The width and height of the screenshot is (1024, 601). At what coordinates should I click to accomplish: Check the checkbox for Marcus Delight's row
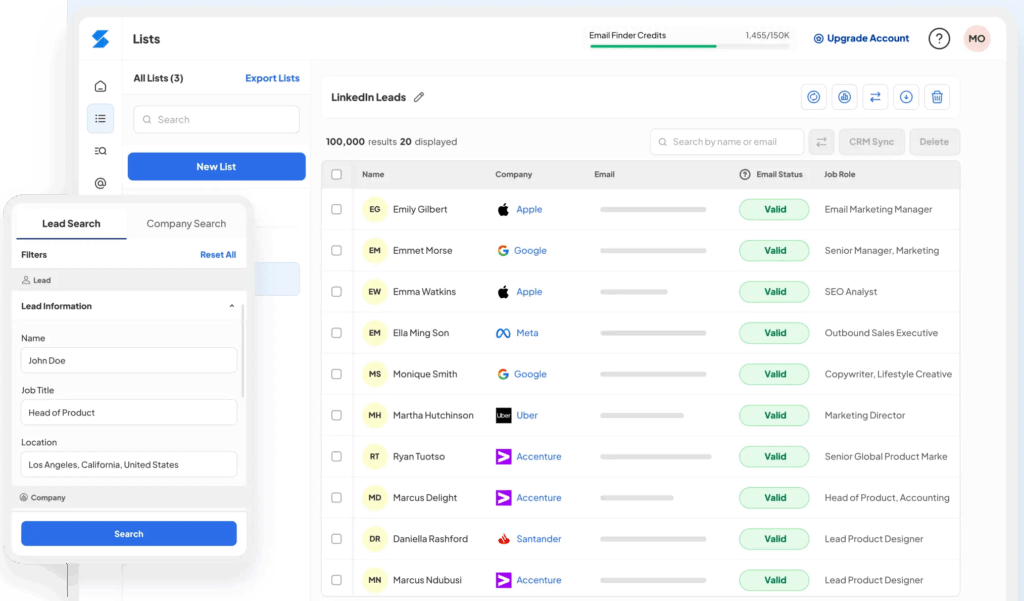[337, 497]
